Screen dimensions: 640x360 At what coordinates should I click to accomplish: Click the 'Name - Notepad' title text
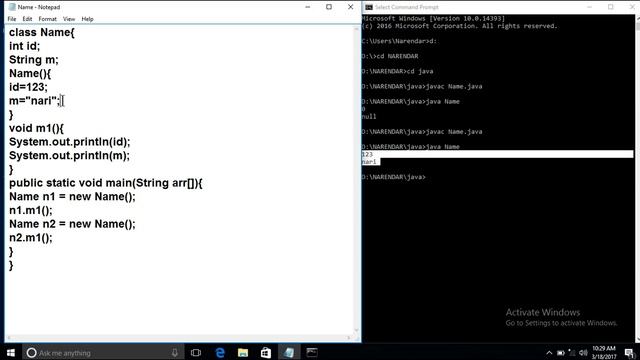tap(39, 7)
